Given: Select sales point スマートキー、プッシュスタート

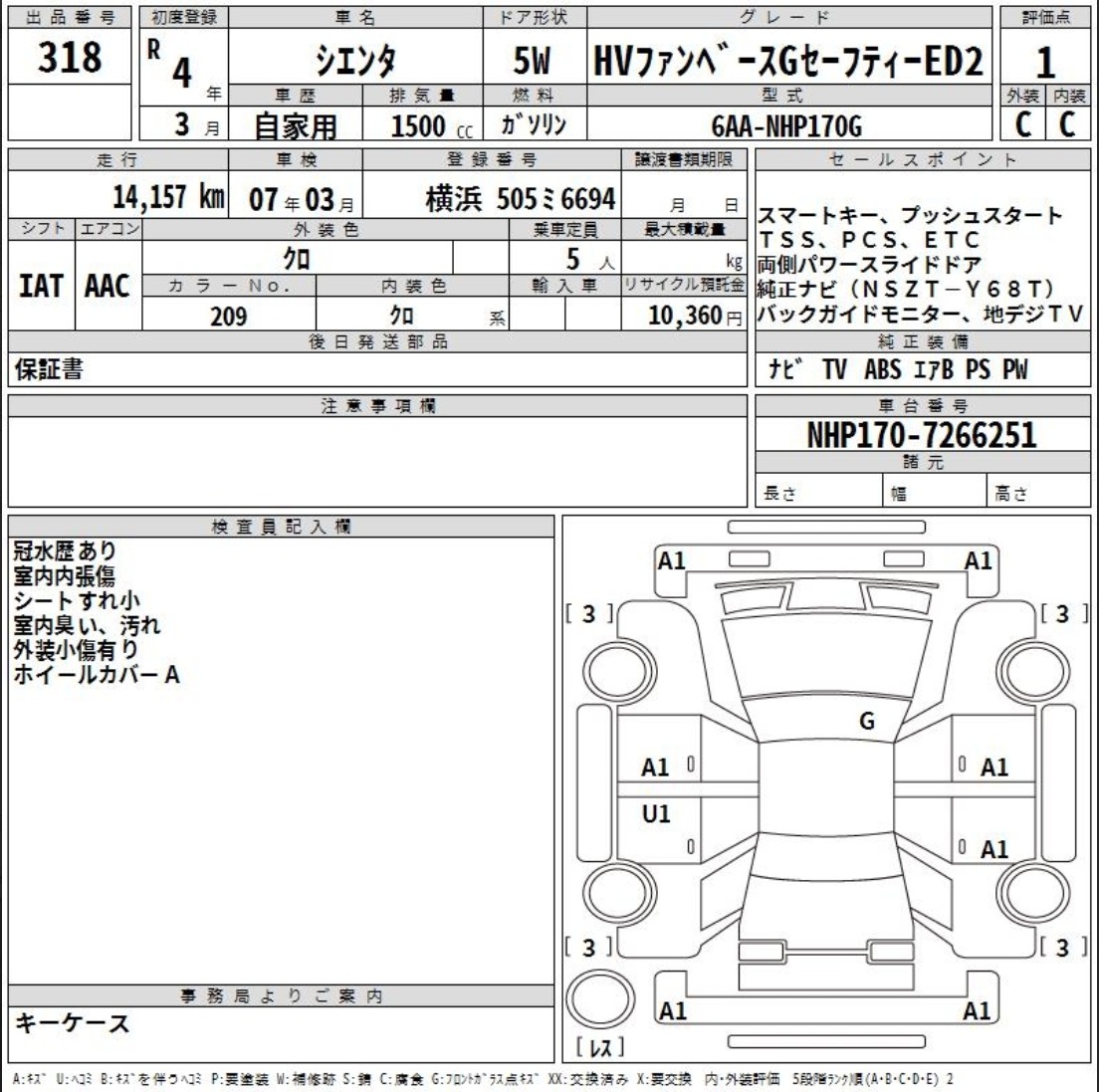Looking at the screenshot, I should coord(909,215).
